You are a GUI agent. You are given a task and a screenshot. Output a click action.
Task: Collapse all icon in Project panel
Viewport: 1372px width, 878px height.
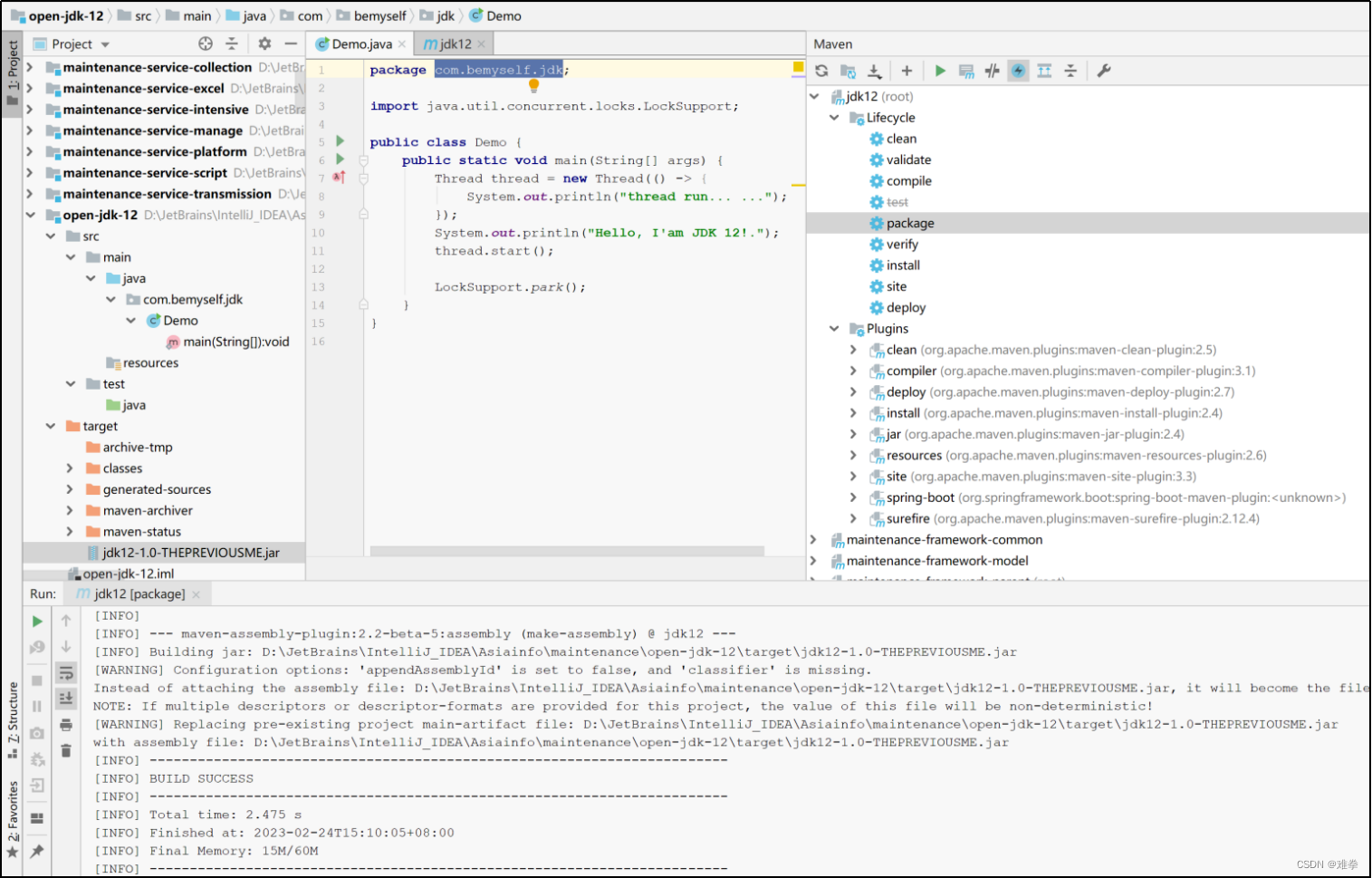232,43
